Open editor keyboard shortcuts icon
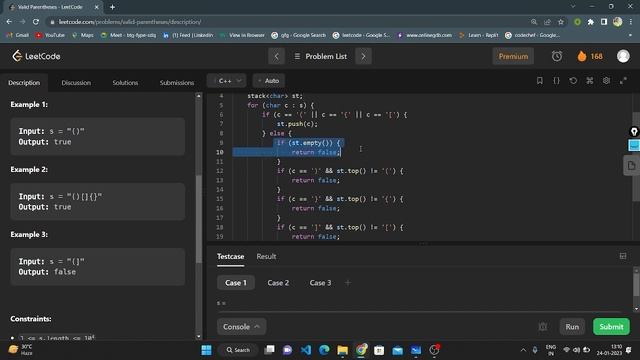Screen dimensions: 640x360 [x=589, y=80]
